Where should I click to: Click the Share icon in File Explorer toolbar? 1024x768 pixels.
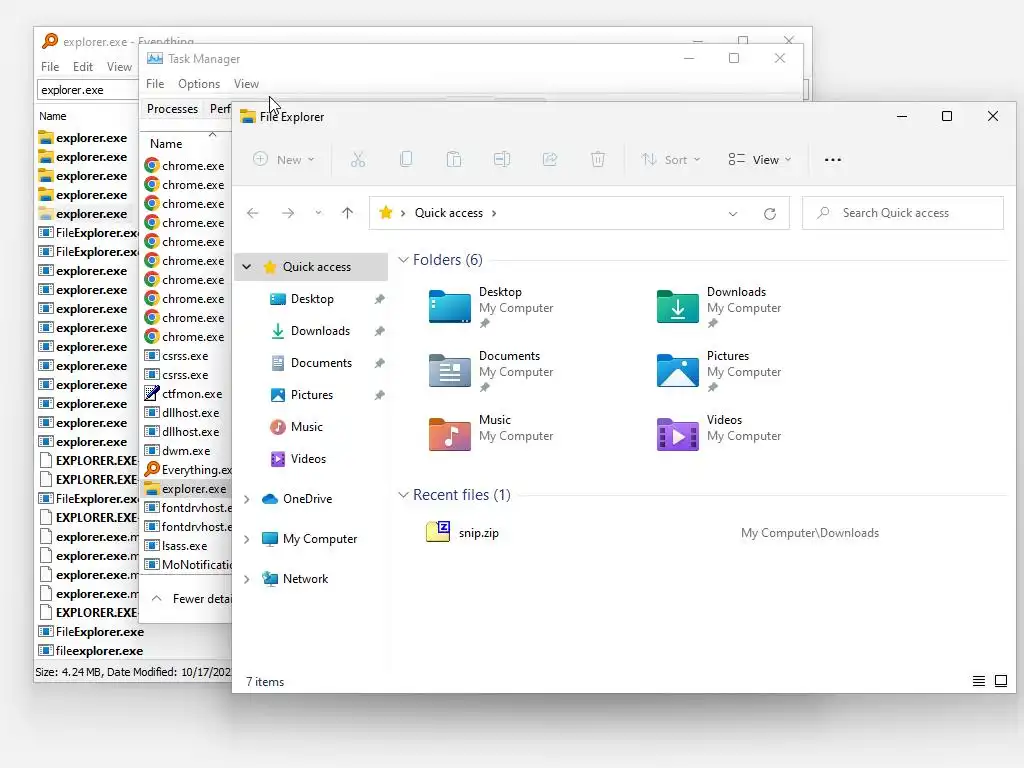coord(550,159)
